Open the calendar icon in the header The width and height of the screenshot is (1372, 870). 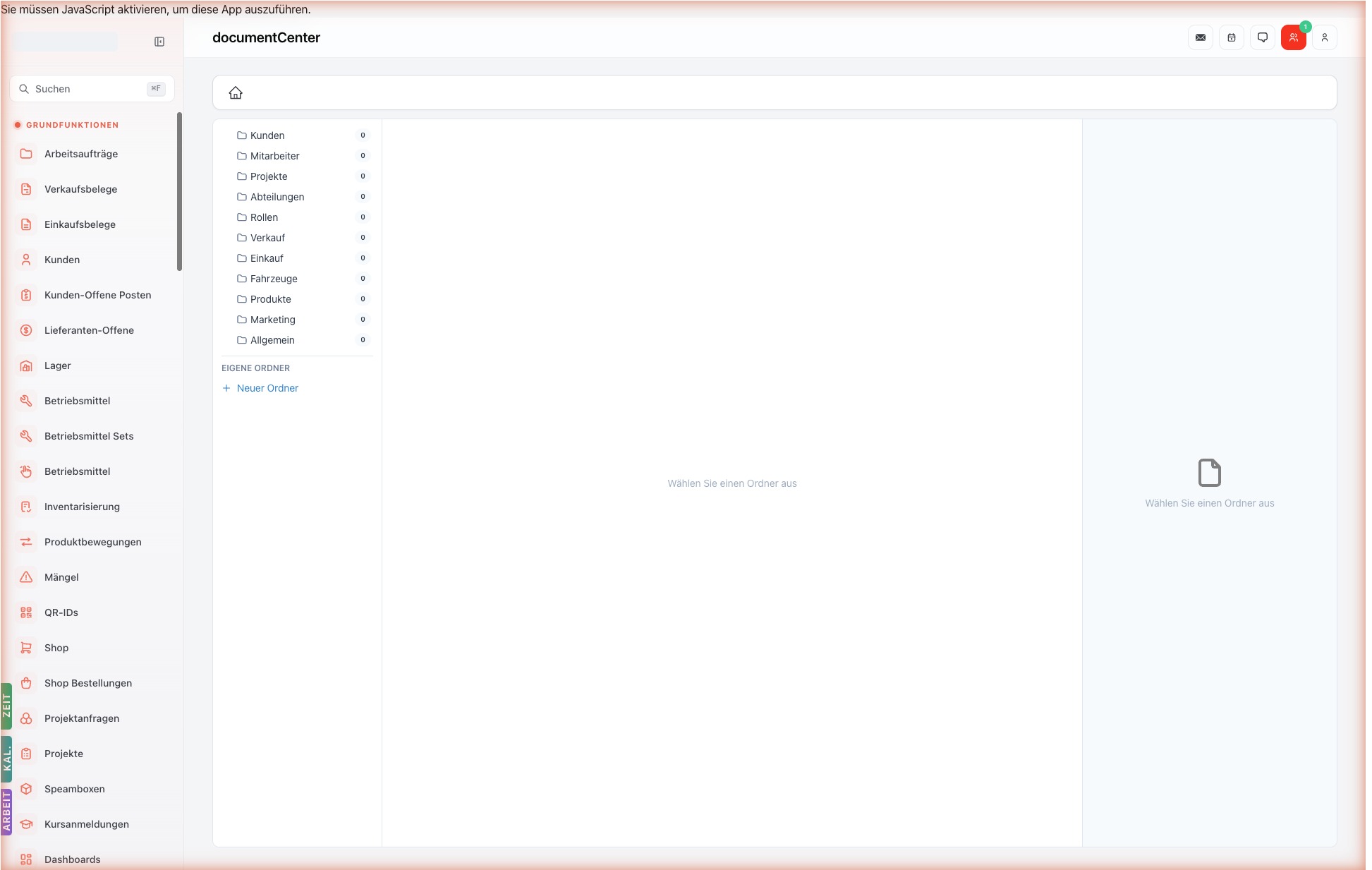tap(1232, 37)
